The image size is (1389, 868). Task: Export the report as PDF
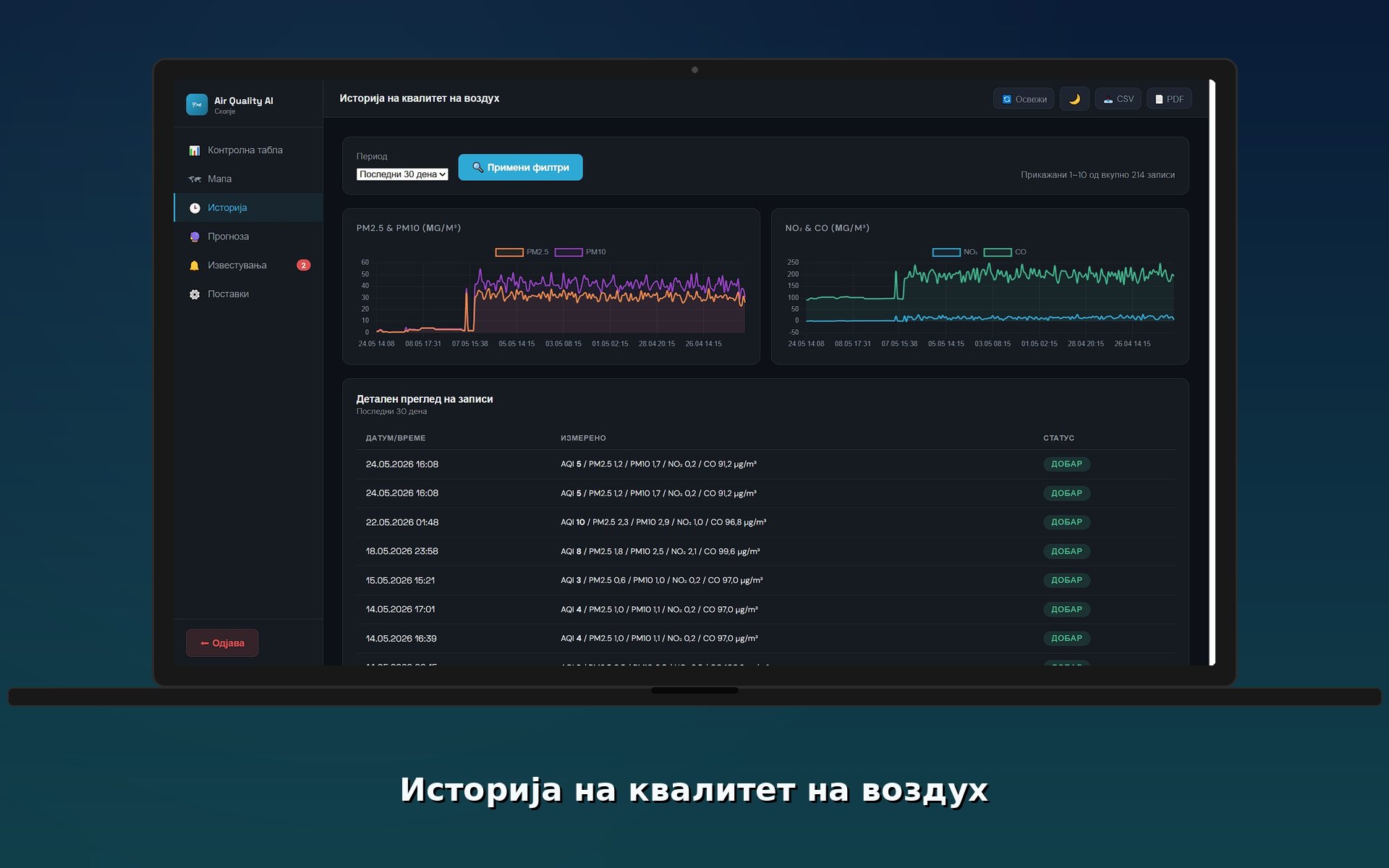point(1169,99)
